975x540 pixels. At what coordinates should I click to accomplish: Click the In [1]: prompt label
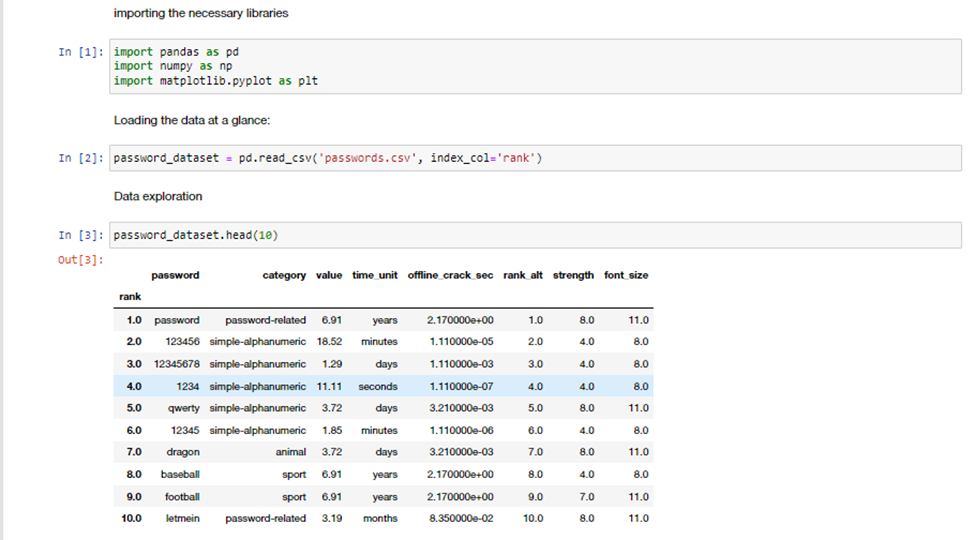pyautogui.click(x=81, y=52)
